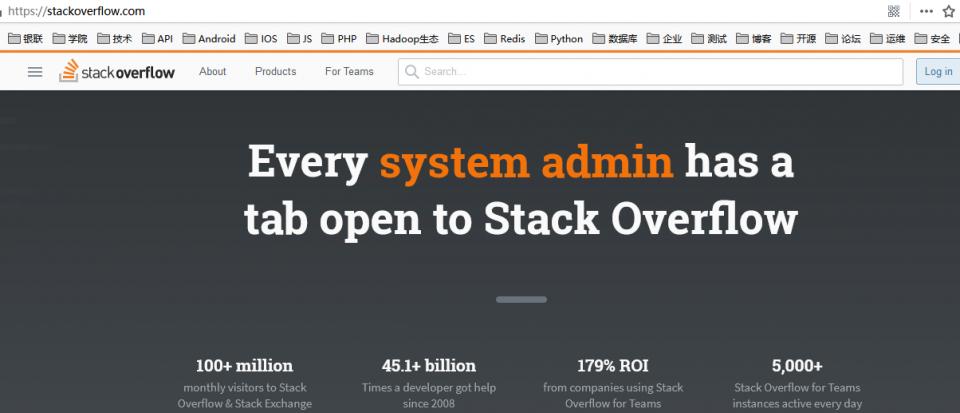Open the three-dots page actions menu
Image resolution: width=960 pixels, height=413 pixels.
[926, 11]
